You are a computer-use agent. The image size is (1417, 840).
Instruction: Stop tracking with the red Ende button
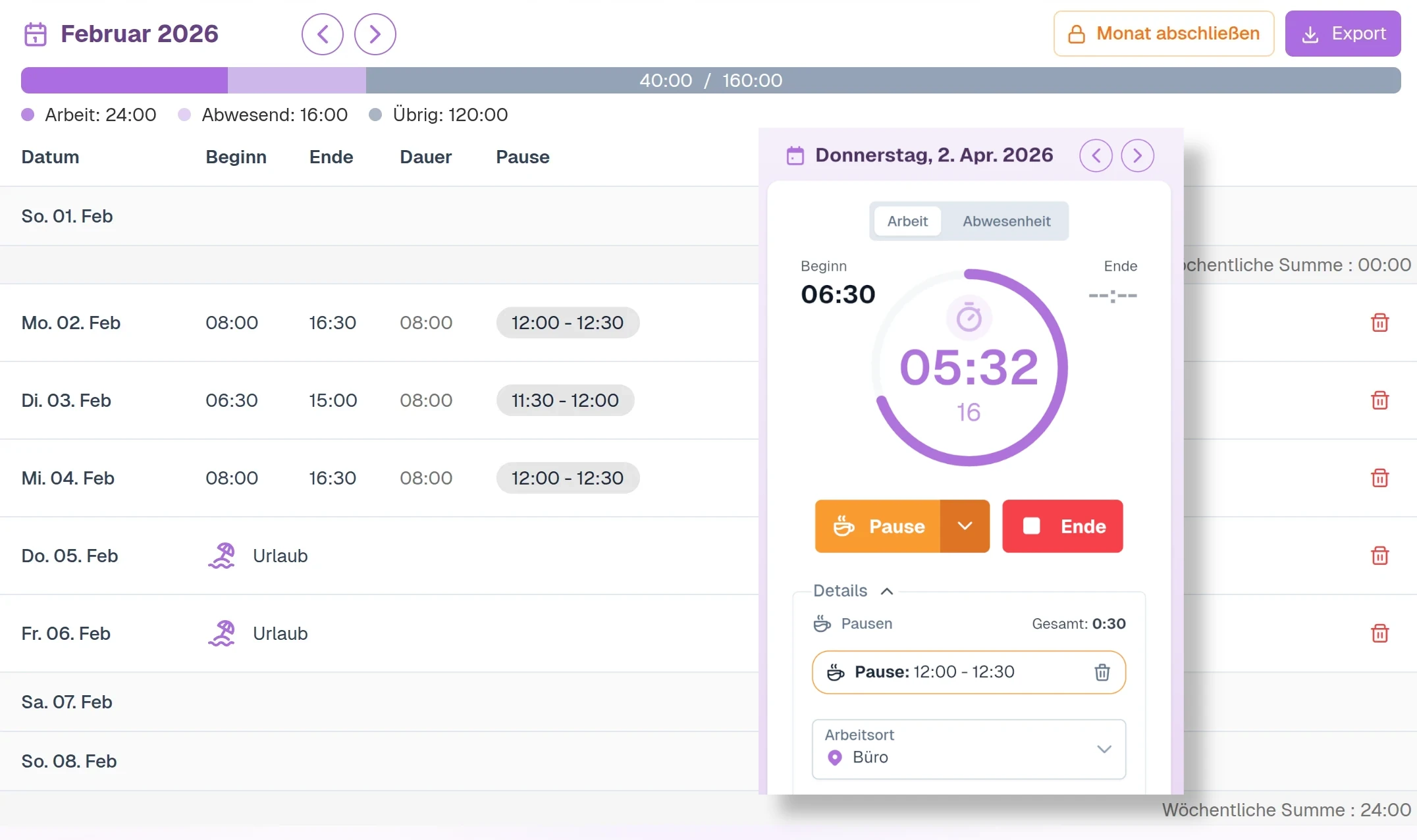coord(1063,526)
